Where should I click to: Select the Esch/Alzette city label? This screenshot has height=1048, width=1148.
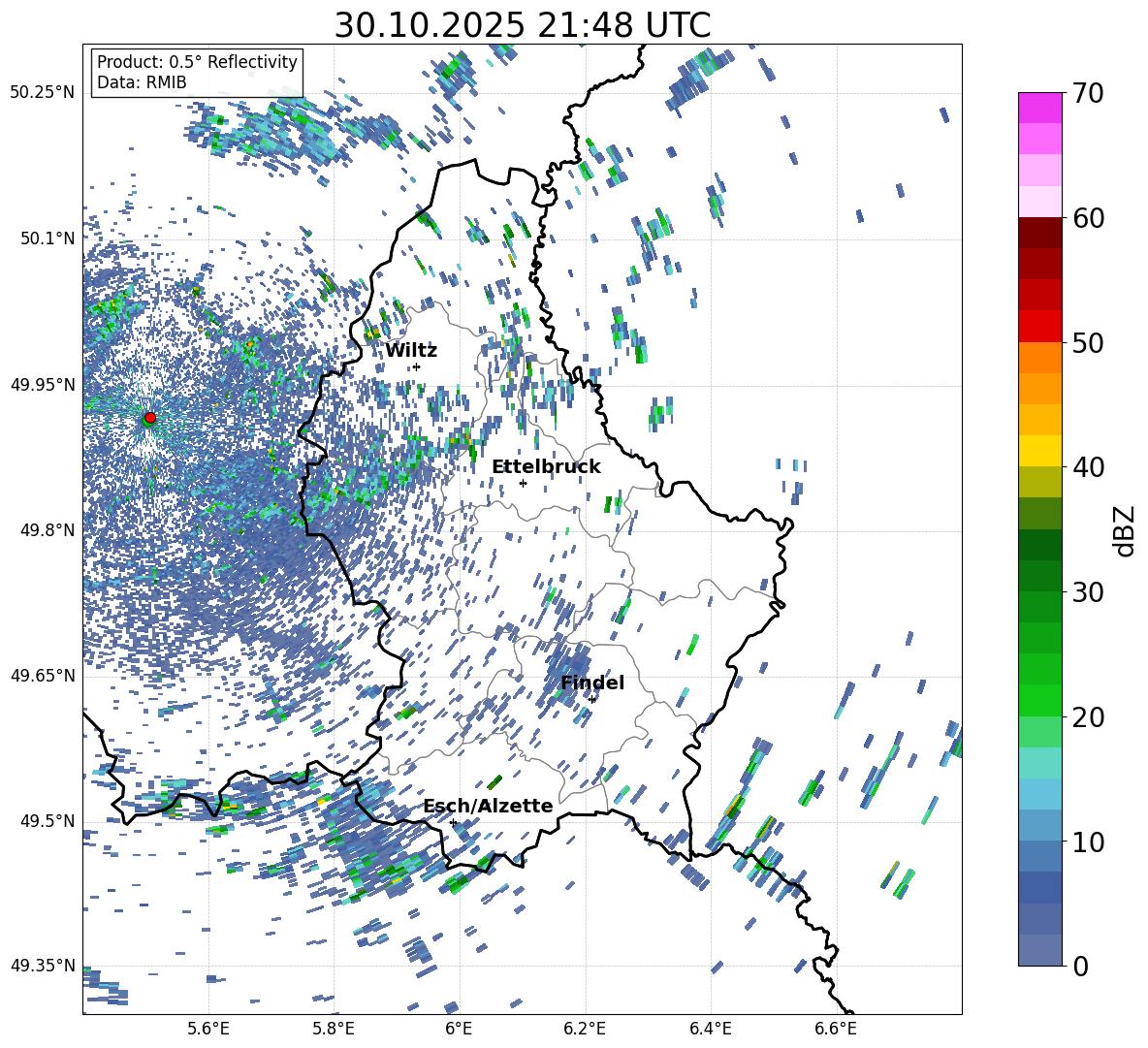(488, 806)
